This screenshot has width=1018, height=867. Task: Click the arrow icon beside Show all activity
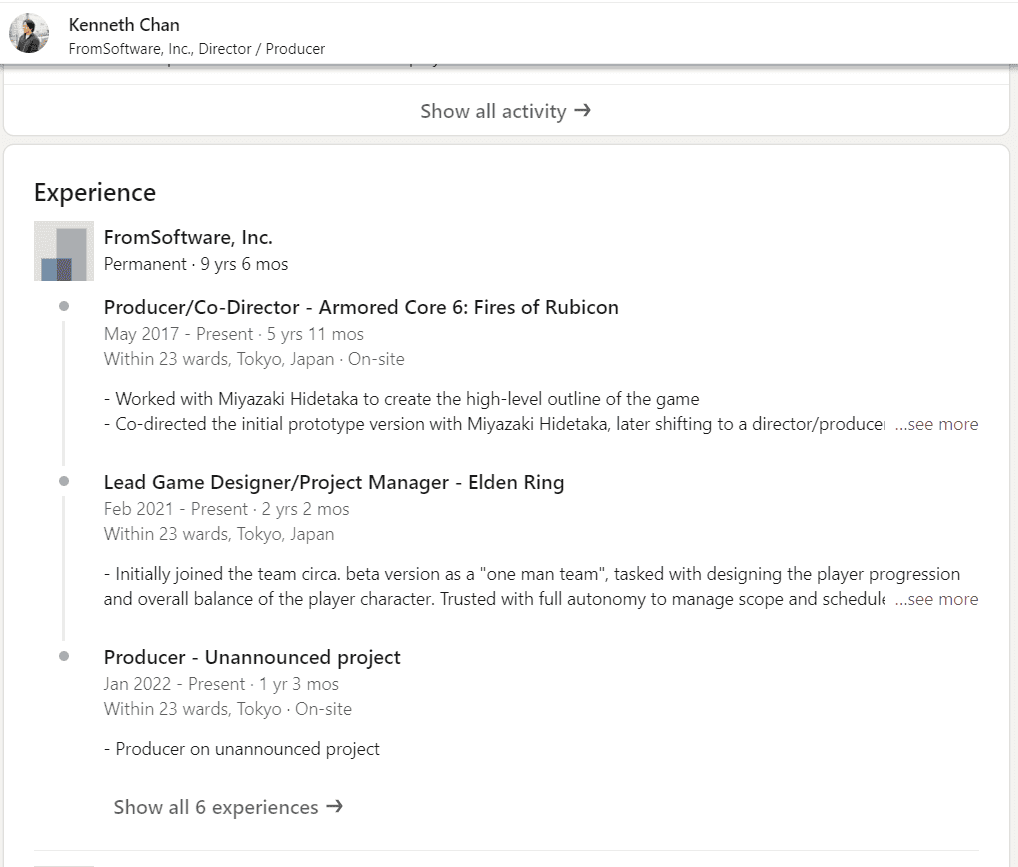[x=583, y=111]
